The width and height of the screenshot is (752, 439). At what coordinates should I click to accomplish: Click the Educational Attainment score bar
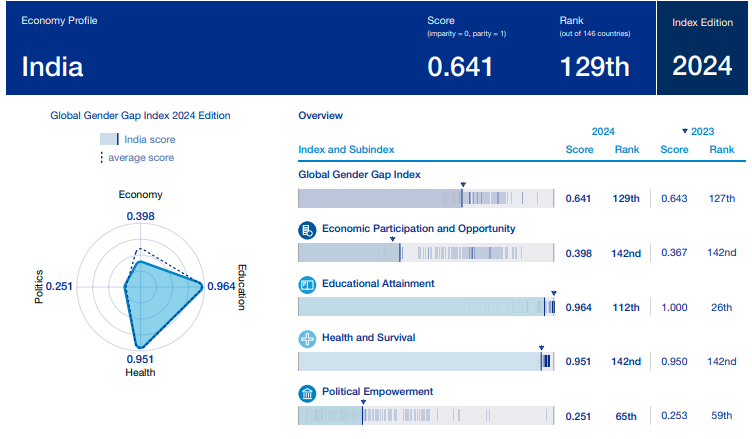click(x=426, y=307)
